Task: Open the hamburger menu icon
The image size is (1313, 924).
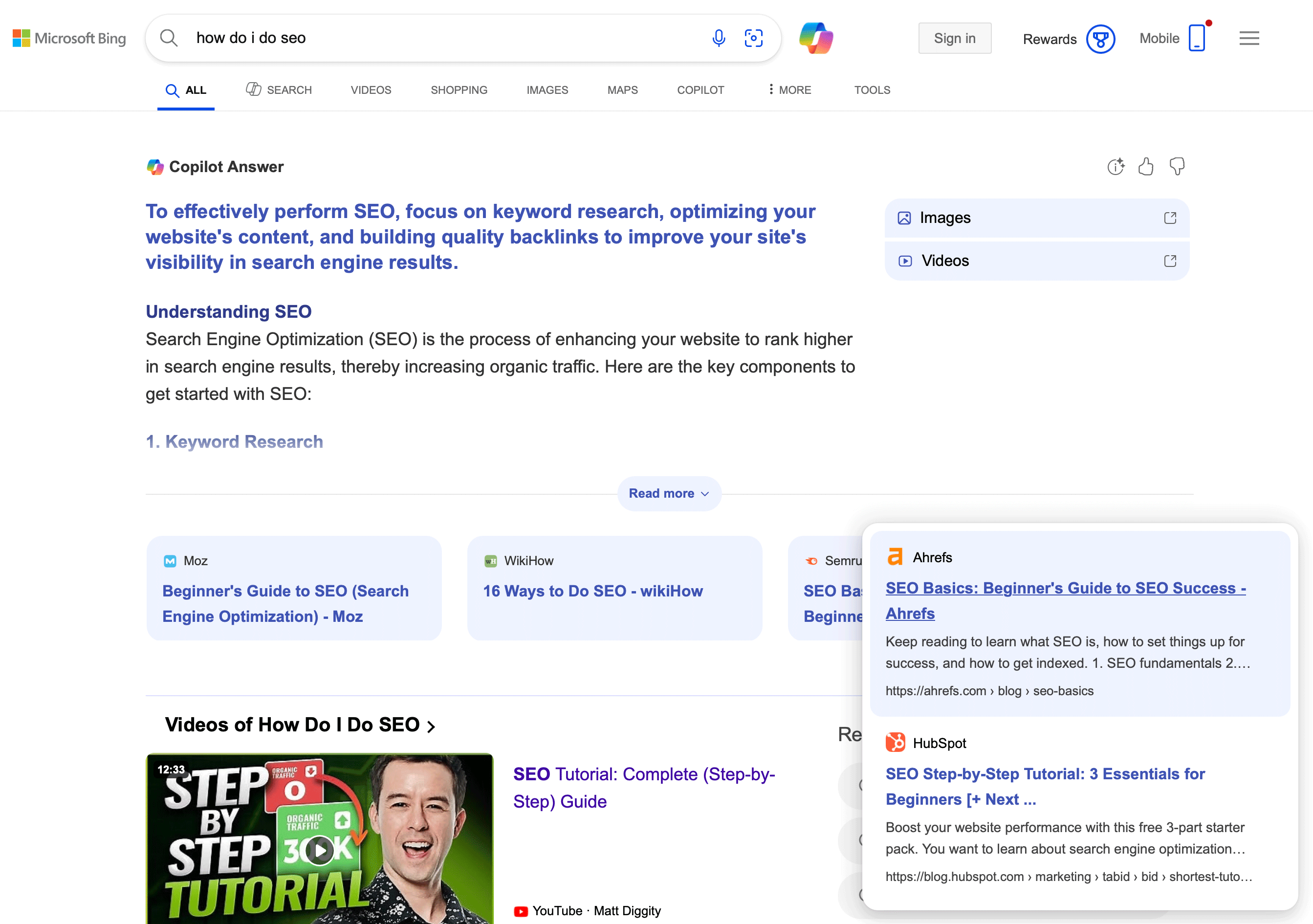Action: click(1249, 38)
